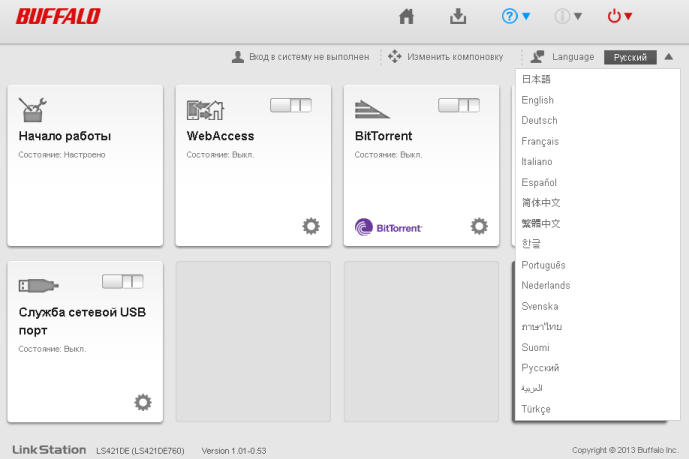Click Copyright 2013 Buffalo Inc. text

point(625,450)
